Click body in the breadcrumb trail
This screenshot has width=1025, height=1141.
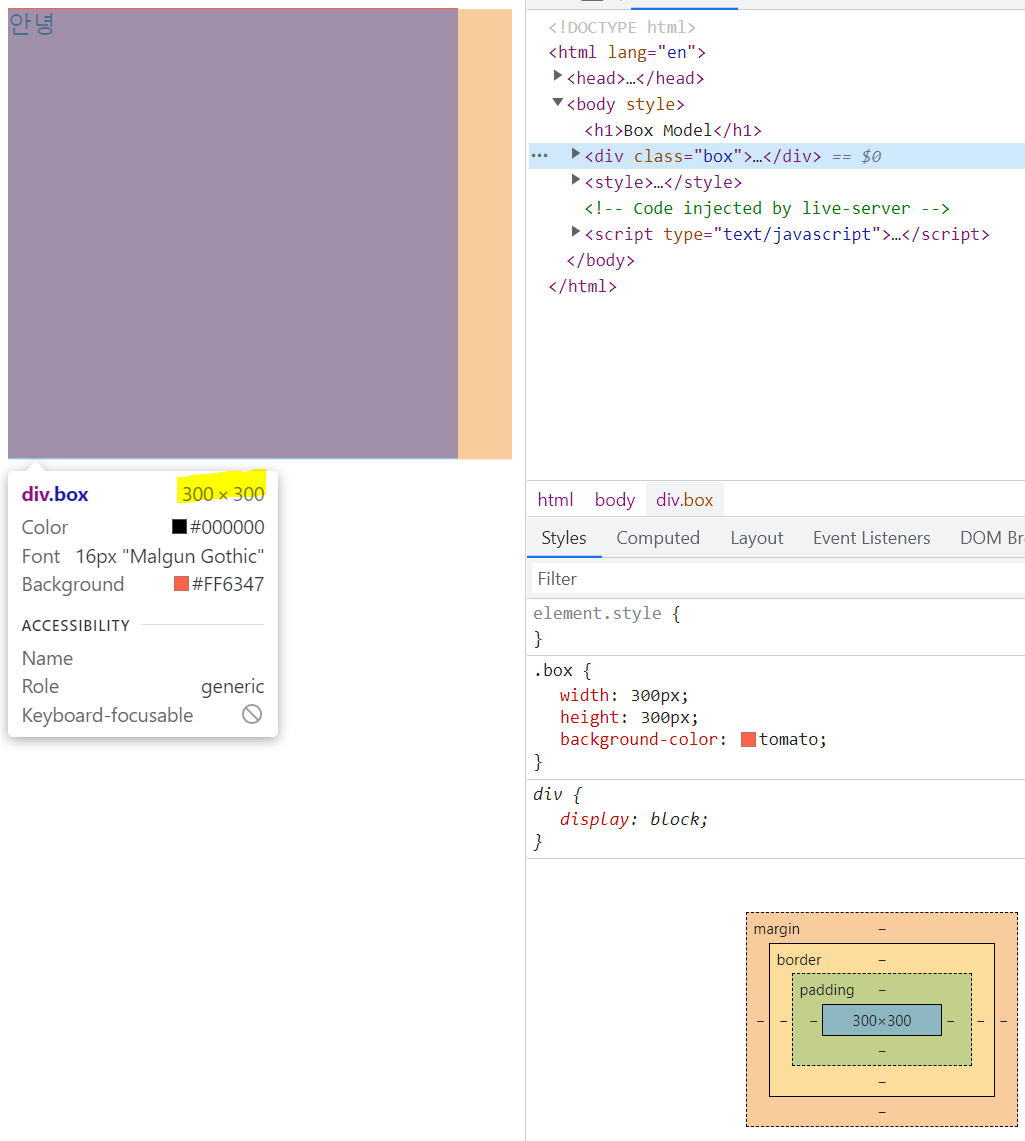[x=615, y=500]
